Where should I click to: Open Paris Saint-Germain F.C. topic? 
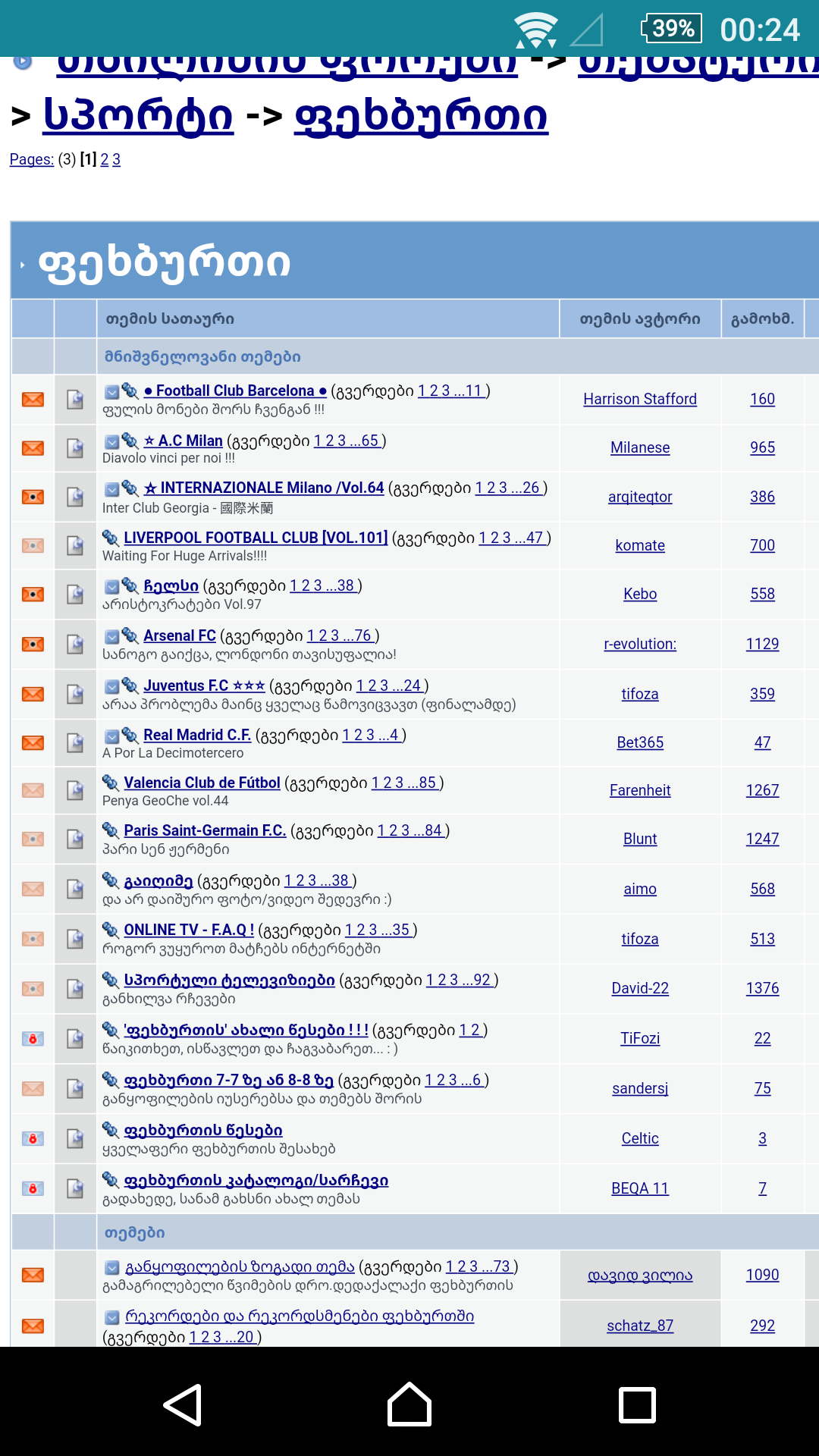(x=205, y=830)
